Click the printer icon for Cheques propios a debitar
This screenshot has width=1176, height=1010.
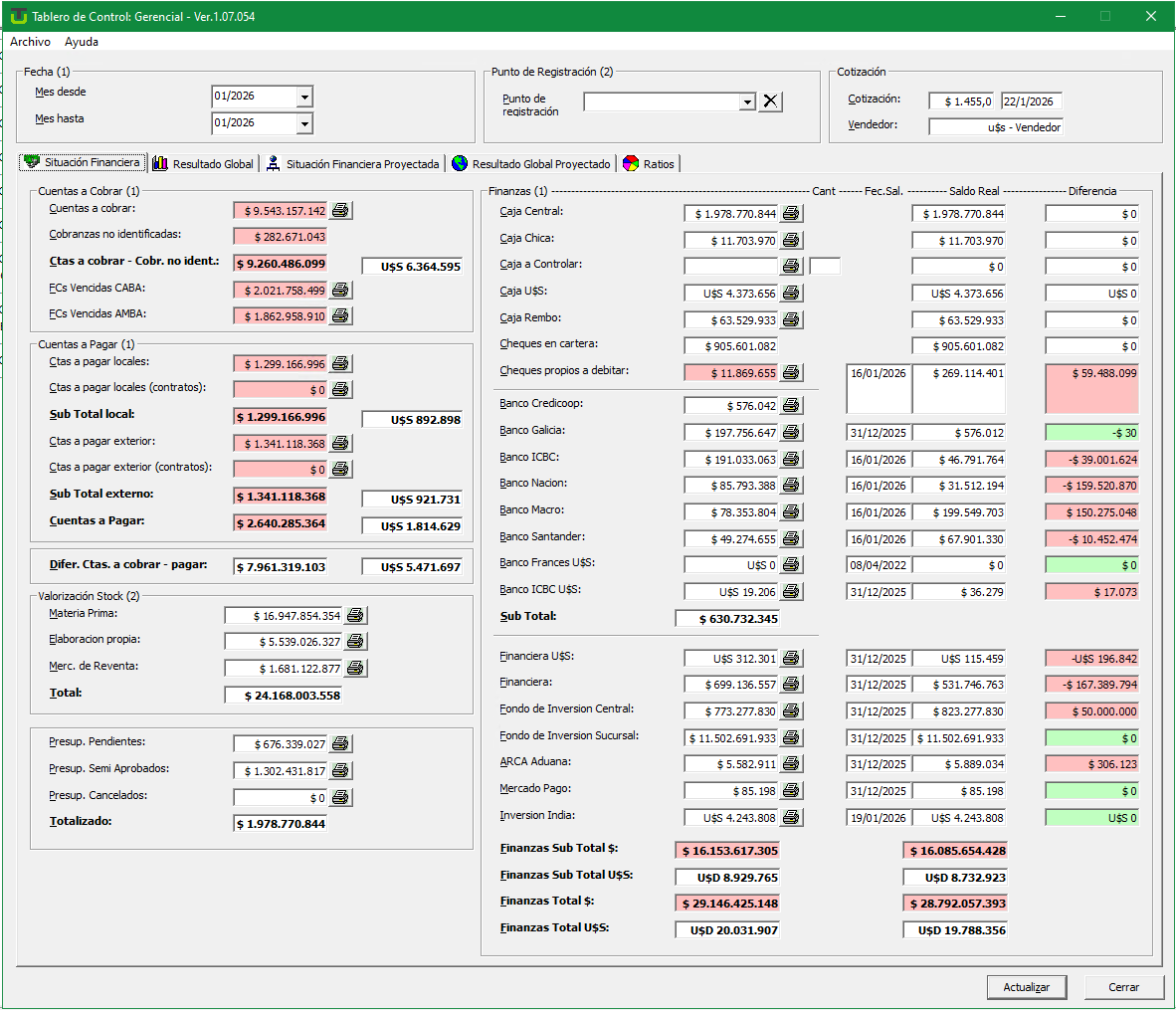point(791,373)
